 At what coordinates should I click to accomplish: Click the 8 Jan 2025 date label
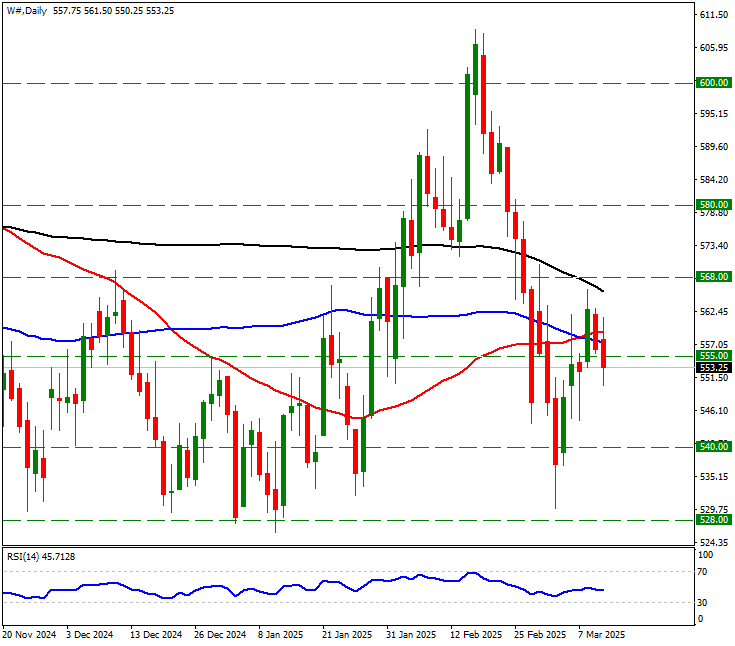pyautogui.click(x=281, y=635)
